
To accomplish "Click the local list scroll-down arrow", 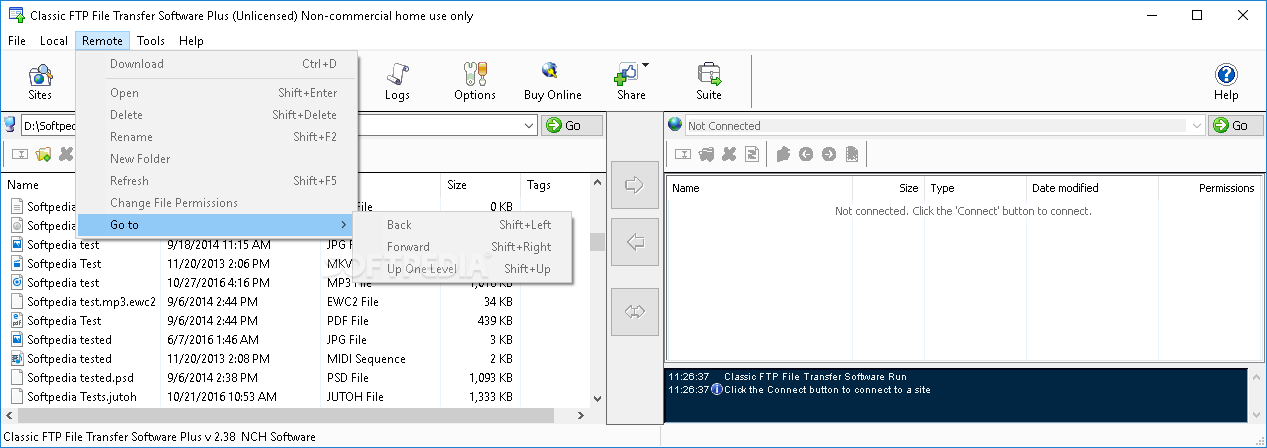I will pos(597,398).
